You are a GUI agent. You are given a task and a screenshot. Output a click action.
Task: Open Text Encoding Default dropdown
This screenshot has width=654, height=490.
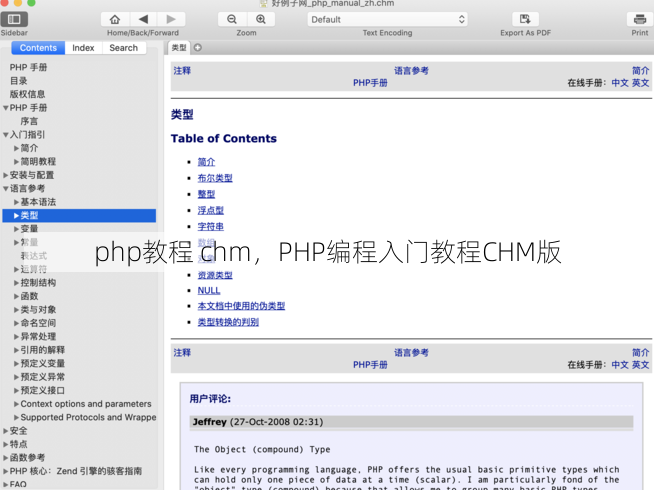387,19
